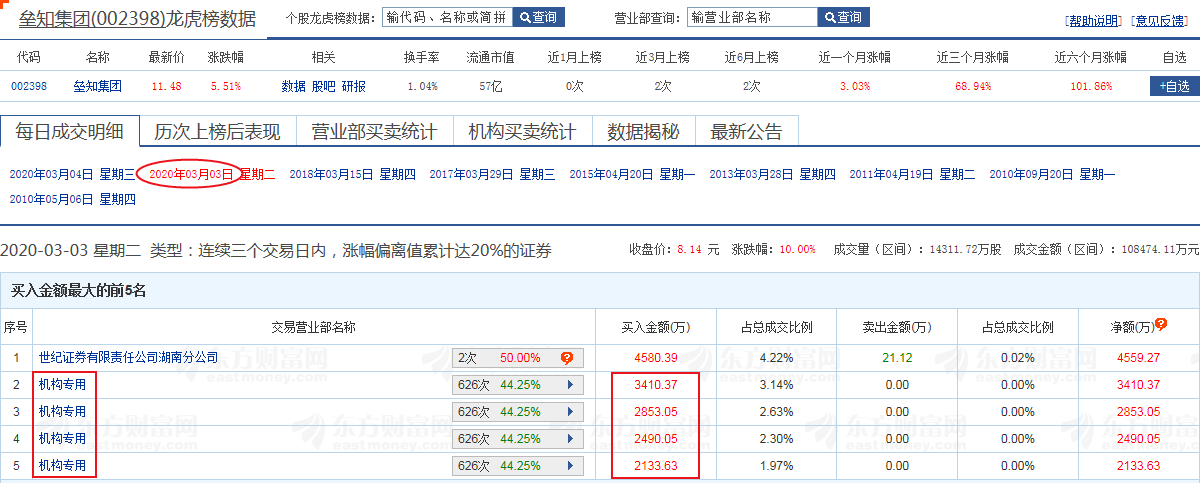Click the 2.30% ratio cell

(776, 438)
